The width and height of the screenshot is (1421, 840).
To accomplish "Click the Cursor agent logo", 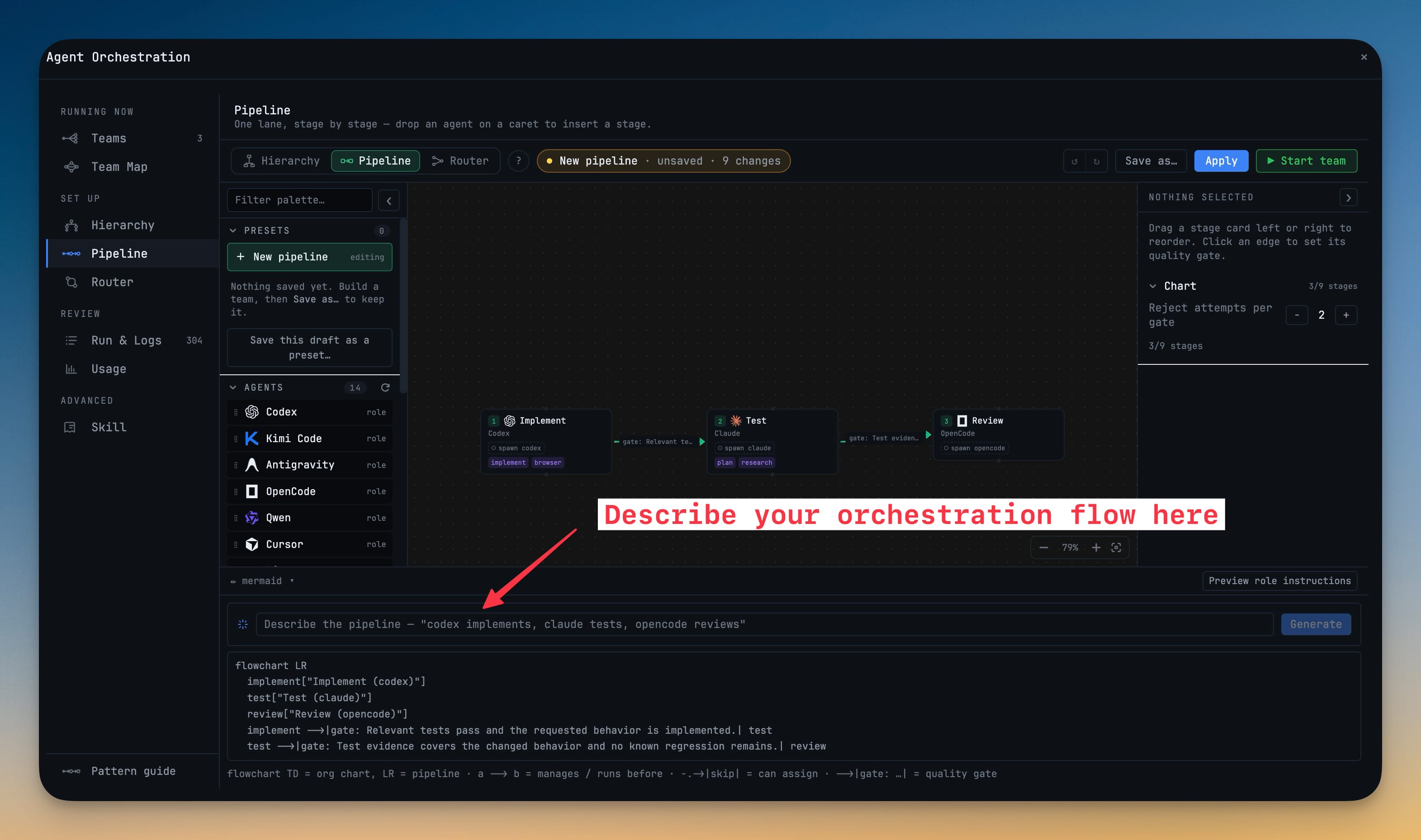I will (252, 544).
